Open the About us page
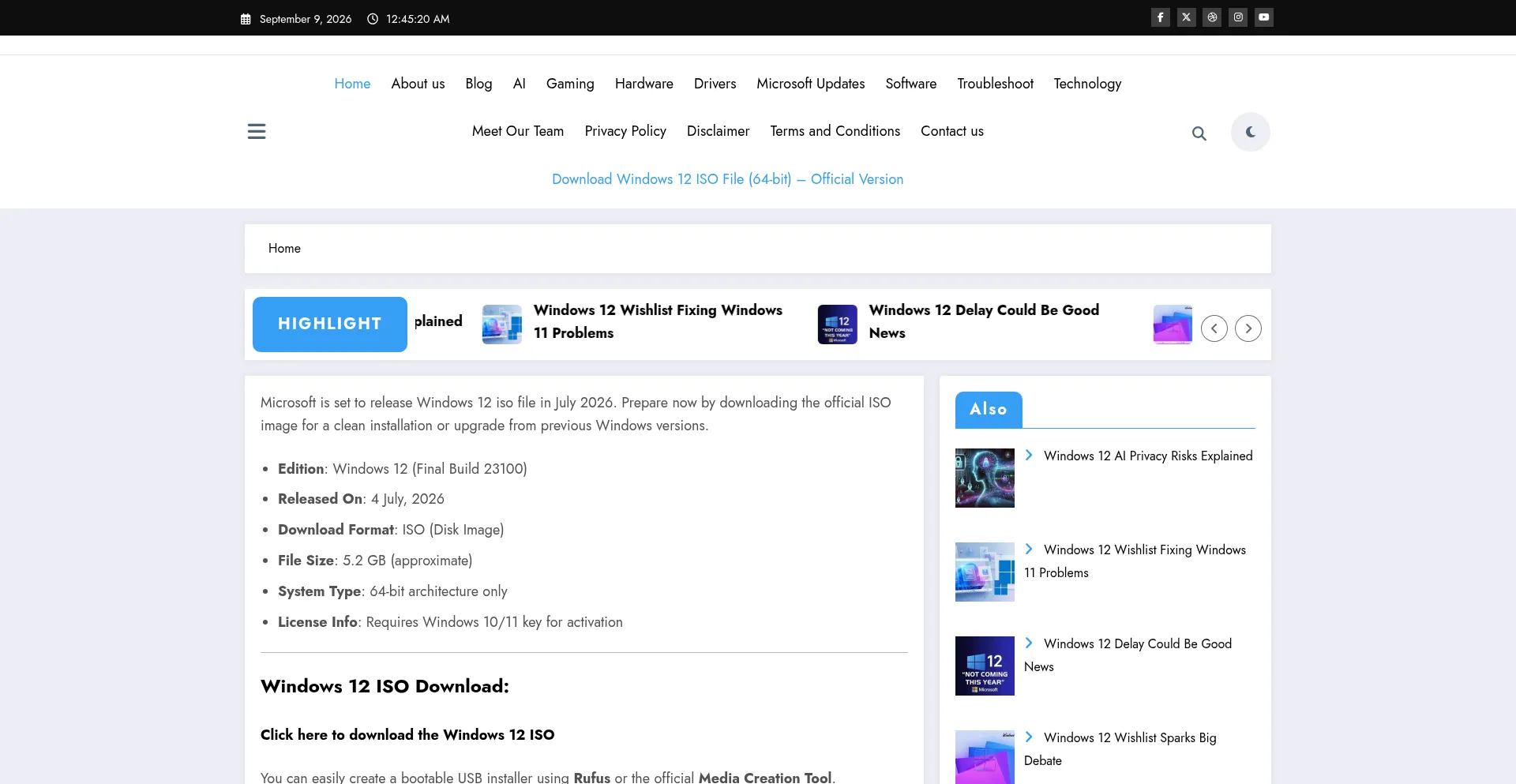1516x784 pixels. tap(418, 84)
